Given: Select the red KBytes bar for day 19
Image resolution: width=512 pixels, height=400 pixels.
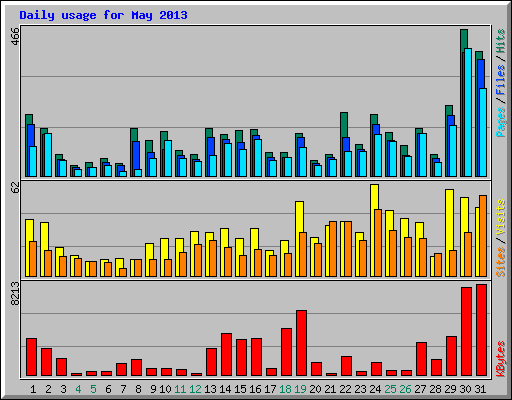Looking at the screenshot, I should click(301, 343).
